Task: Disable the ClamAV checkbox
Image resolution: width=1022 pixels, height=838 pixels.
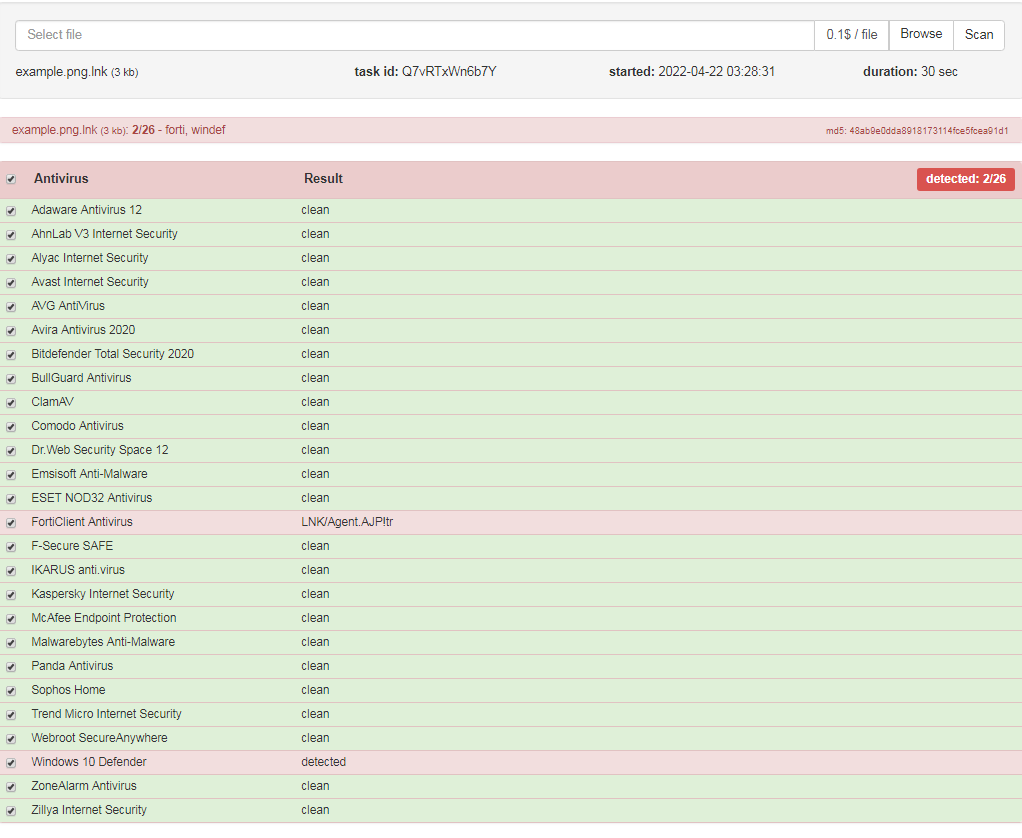Action: pyautogui.click(x=11, y=403)
